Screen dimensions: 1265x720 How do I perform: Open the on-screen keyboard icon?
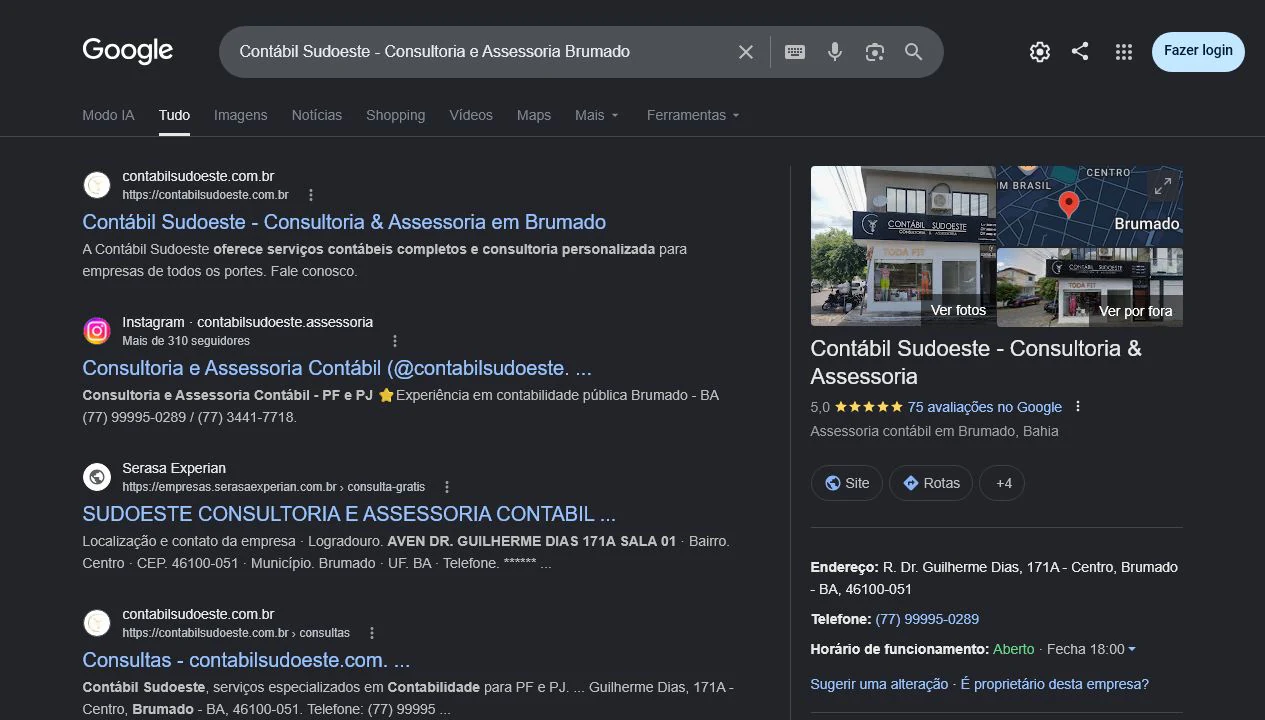[x=795, y=52]
